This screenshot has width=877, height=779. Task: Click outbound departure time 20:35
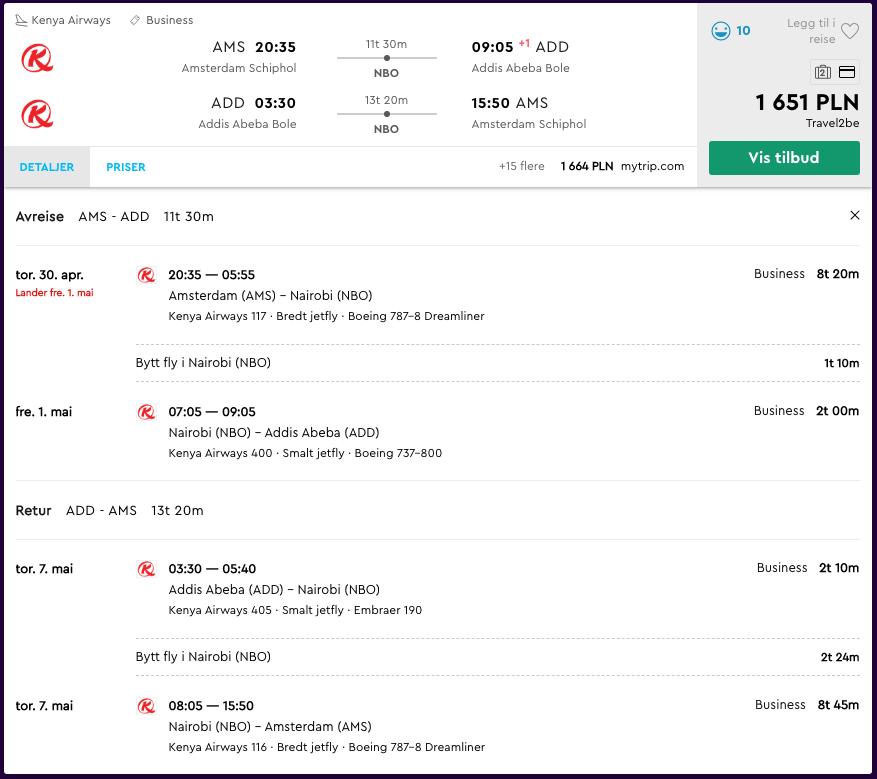(x=275, y=47)
